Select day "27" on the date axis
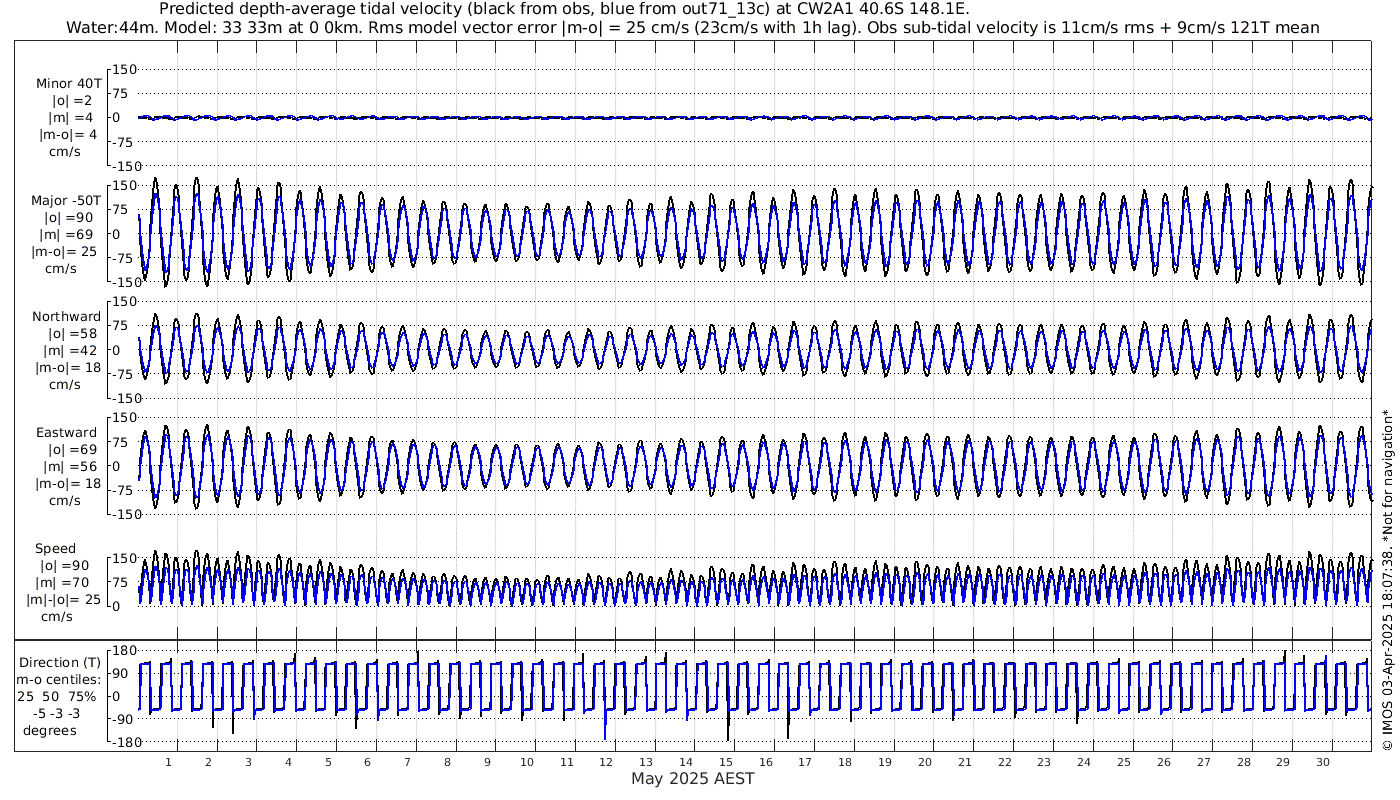 1203,762
